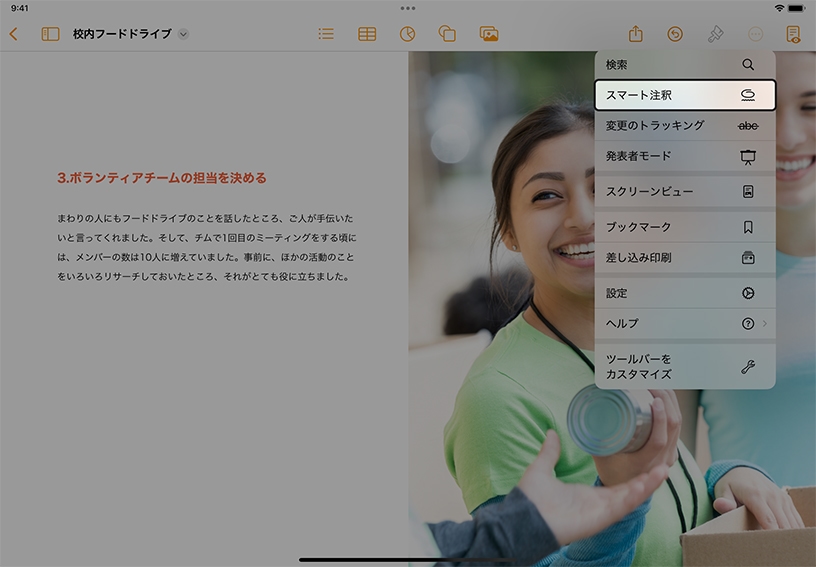Screen dimensions: 816x567
Task: Open the document options icon
Action: coord(793,34)
